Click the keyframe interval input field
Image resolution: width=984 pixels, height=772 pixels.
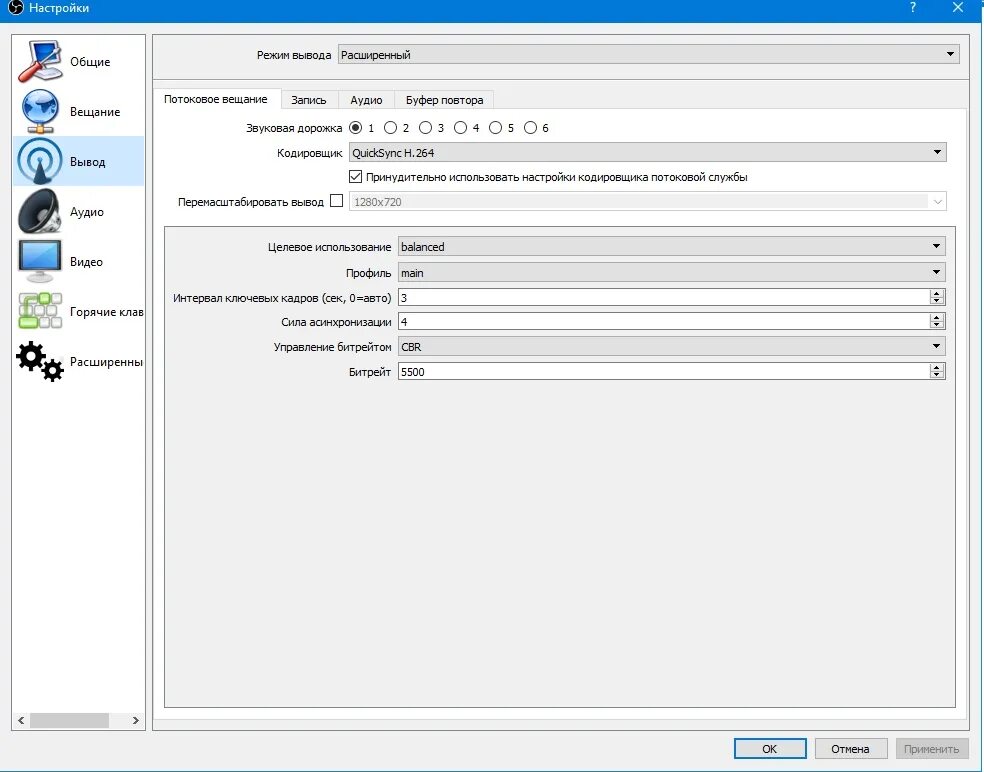point(663,298)
